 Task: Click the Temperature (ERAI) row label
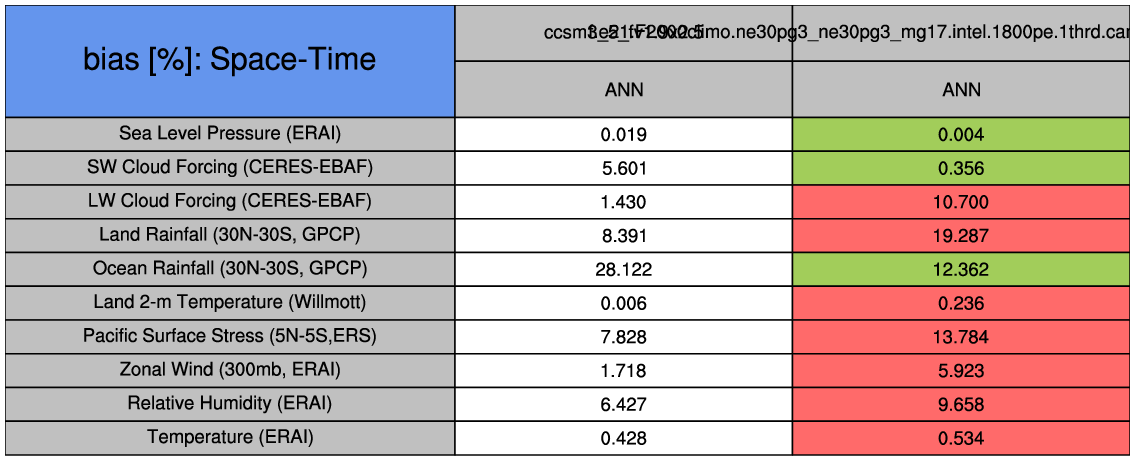click(x=230, y=437)
